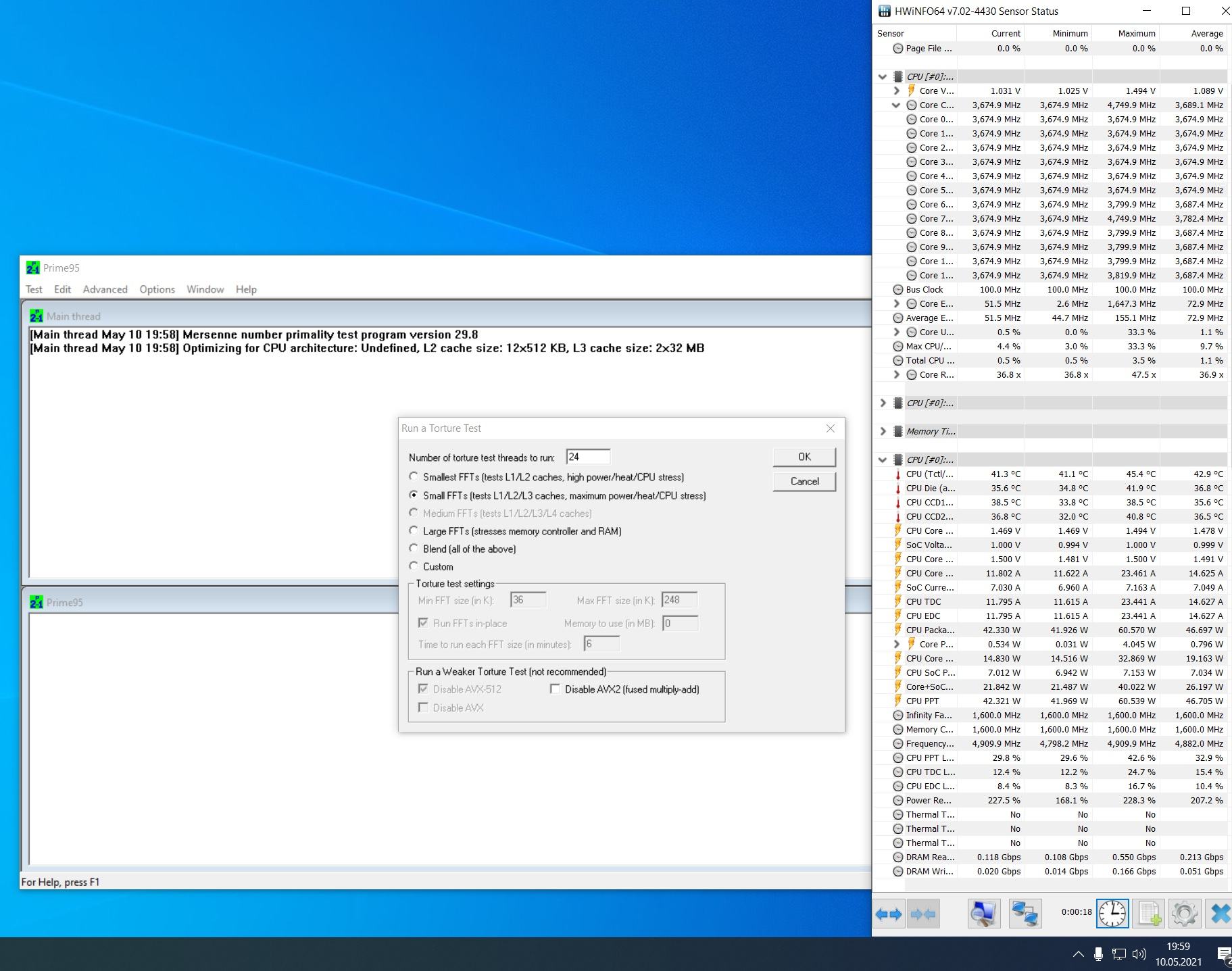The height and width of the screenshot is (971, 1232).
Task: Click icon of lower Prime95 child window
Action: coord(36,603)
